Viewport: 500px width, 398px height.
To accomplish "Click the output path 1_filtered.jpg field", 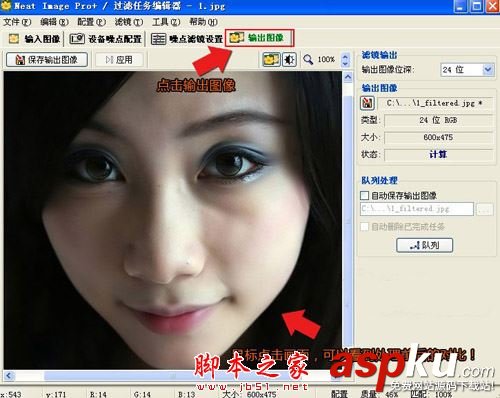I will (435, 103).
